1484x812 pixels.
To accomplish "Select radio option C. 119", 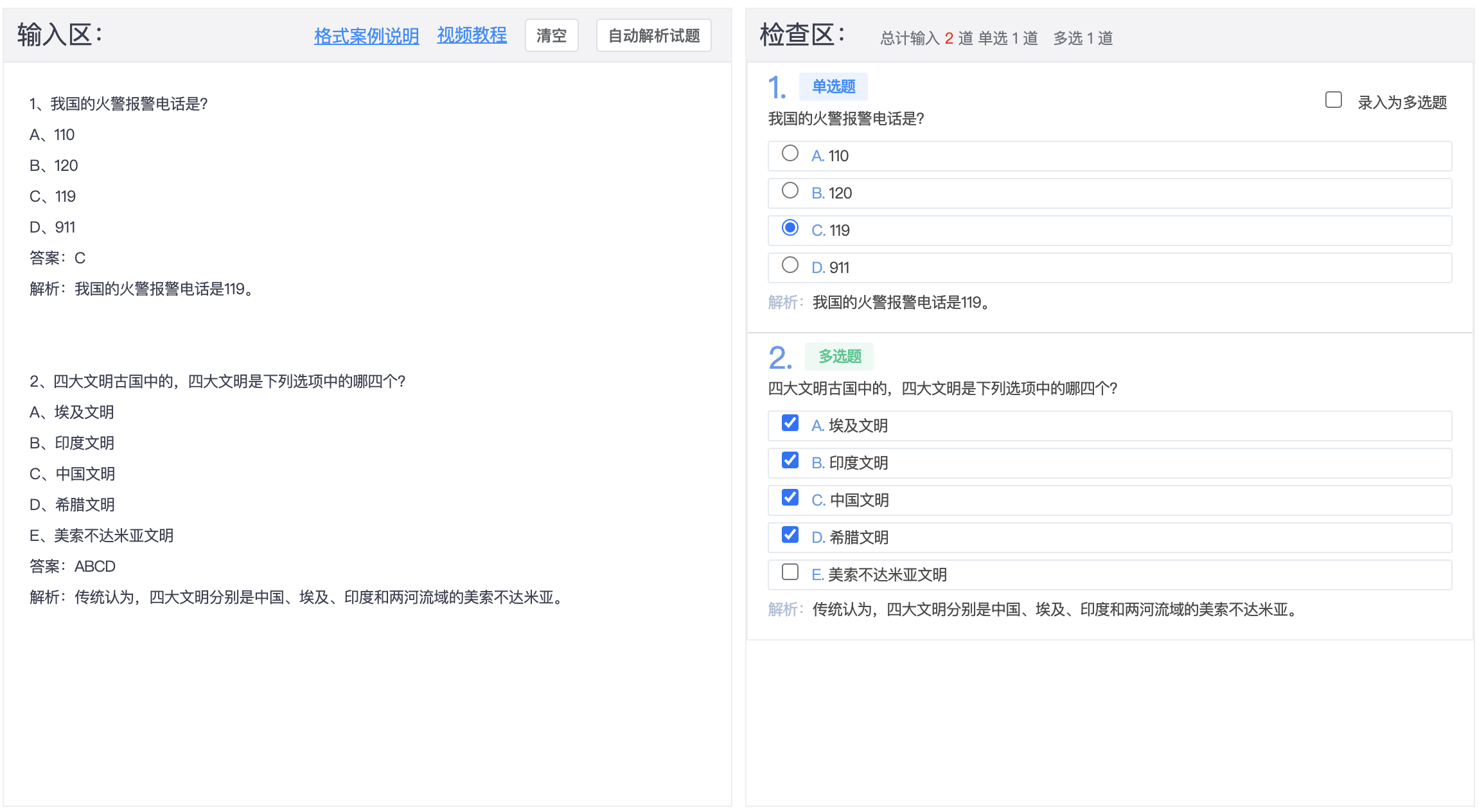I will coord(790,227).
